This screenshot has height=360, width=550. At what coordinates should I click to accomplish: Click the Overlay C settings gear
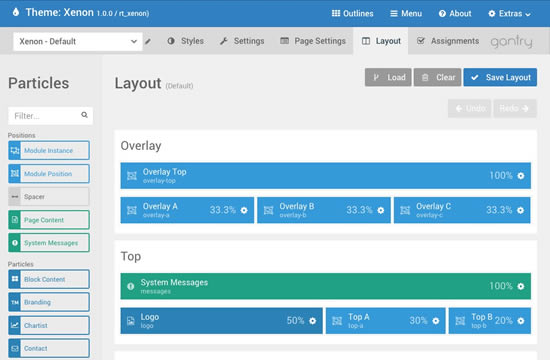click(x=521, y=210)
